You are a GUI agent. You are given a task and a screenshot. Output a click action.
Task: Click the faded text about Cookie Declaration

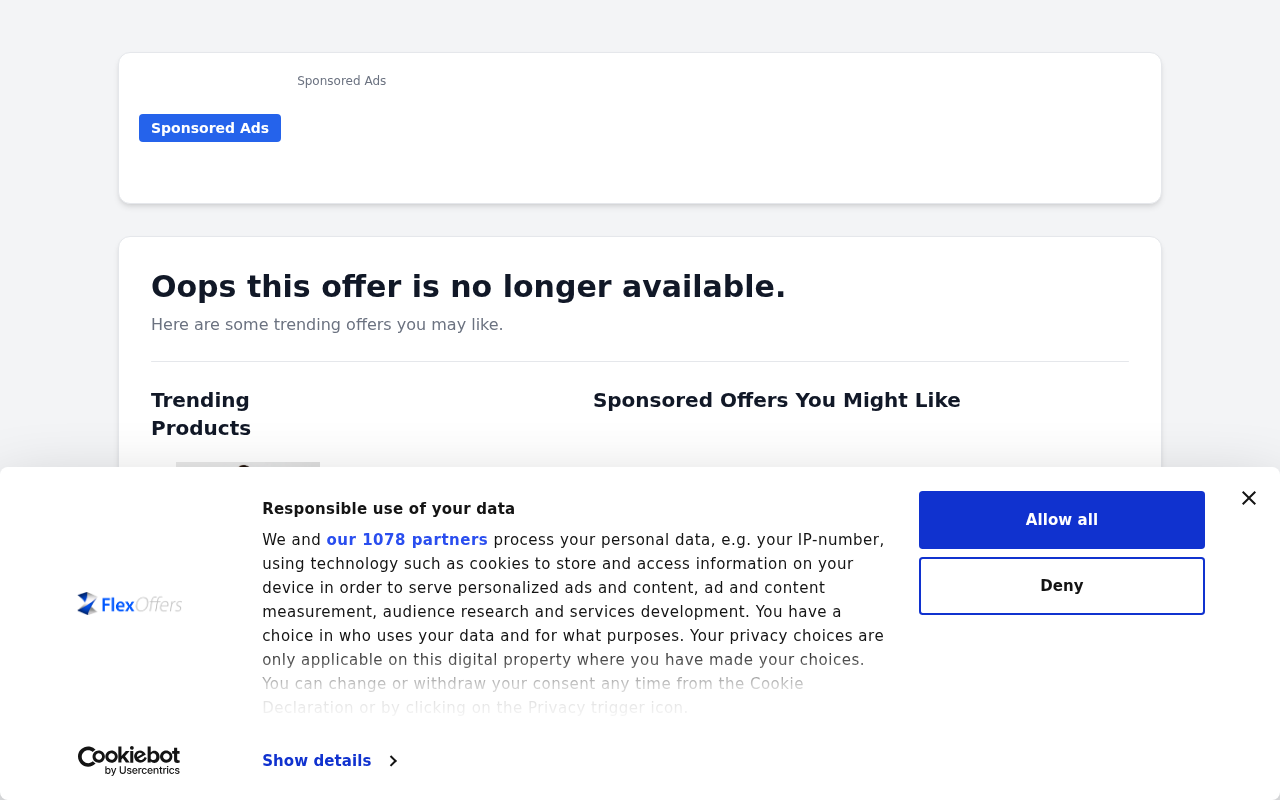pyautogui.click(x=533, y=696)
